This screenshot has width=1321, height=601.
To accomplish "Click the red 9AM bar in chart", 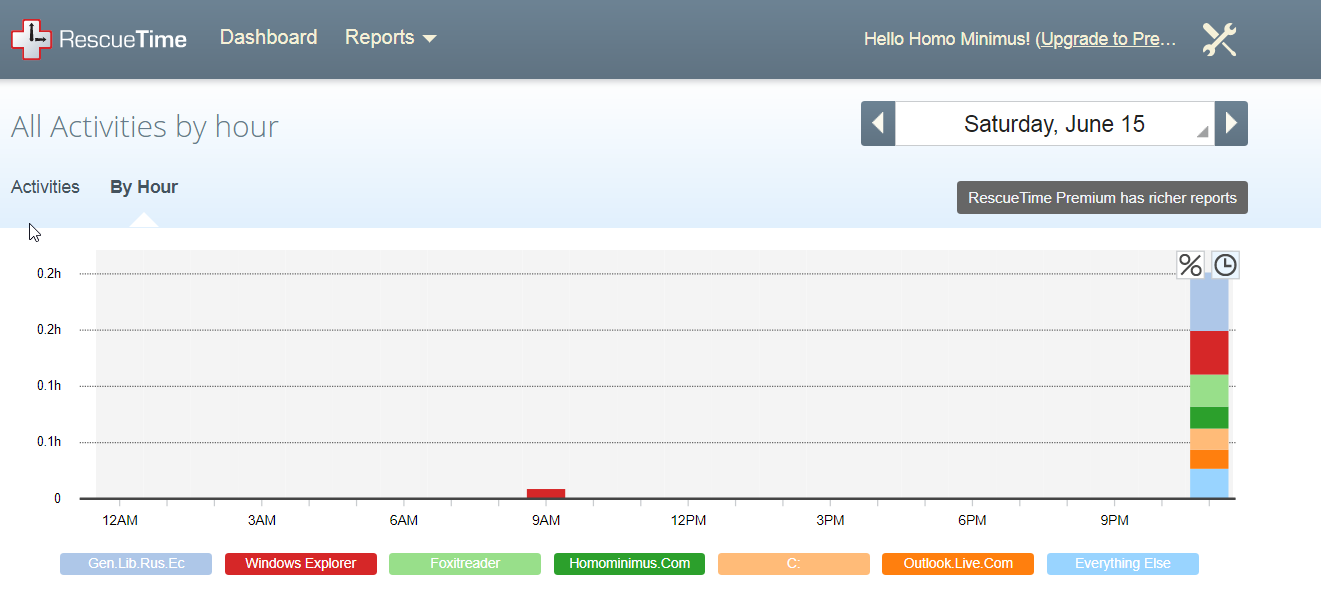I will click(546, 493).
